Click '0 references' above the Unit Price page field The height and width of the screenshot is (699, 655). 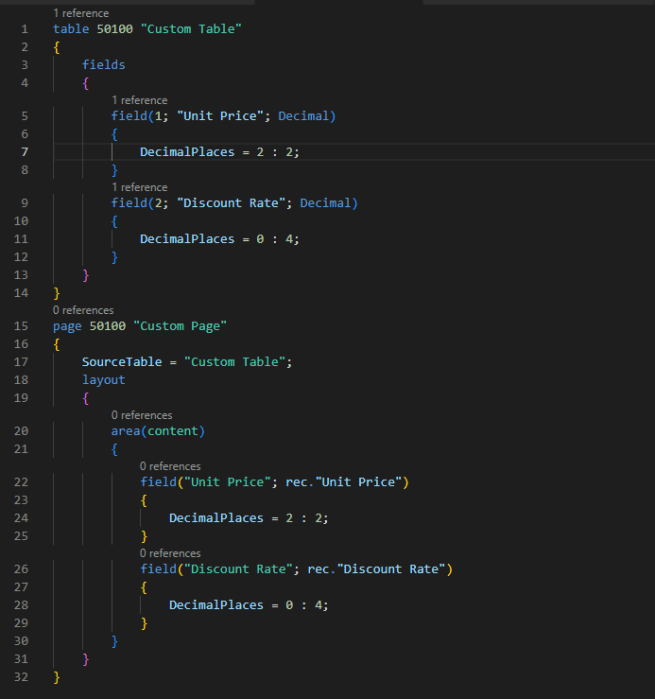(170, 466)
